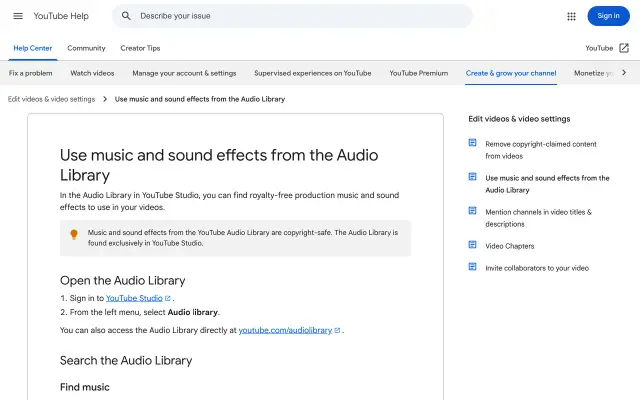Click the orange lightbulb tip icon
This screenshot has height=400, width=640.
point(74,234)
